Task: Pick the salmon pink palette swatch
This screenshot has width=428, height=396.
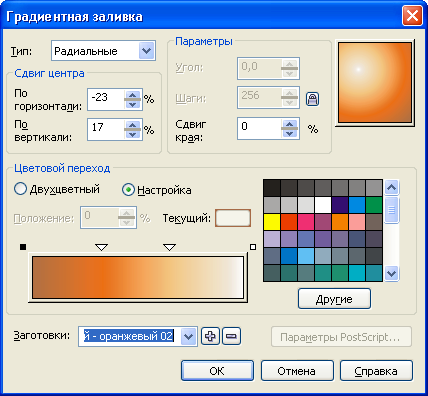Action: [357, 222]
